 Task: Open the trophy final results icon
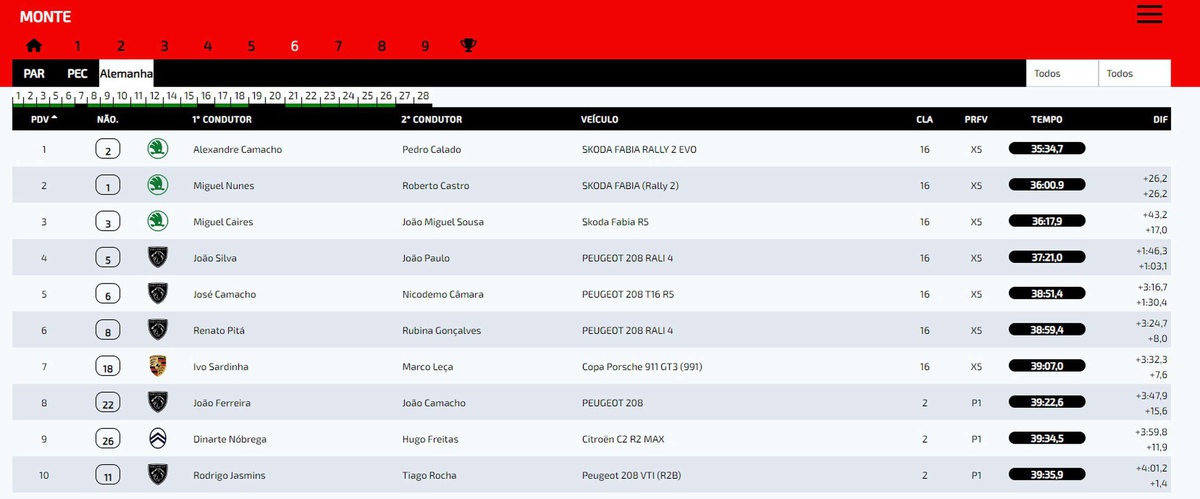[x=468, y=46]
